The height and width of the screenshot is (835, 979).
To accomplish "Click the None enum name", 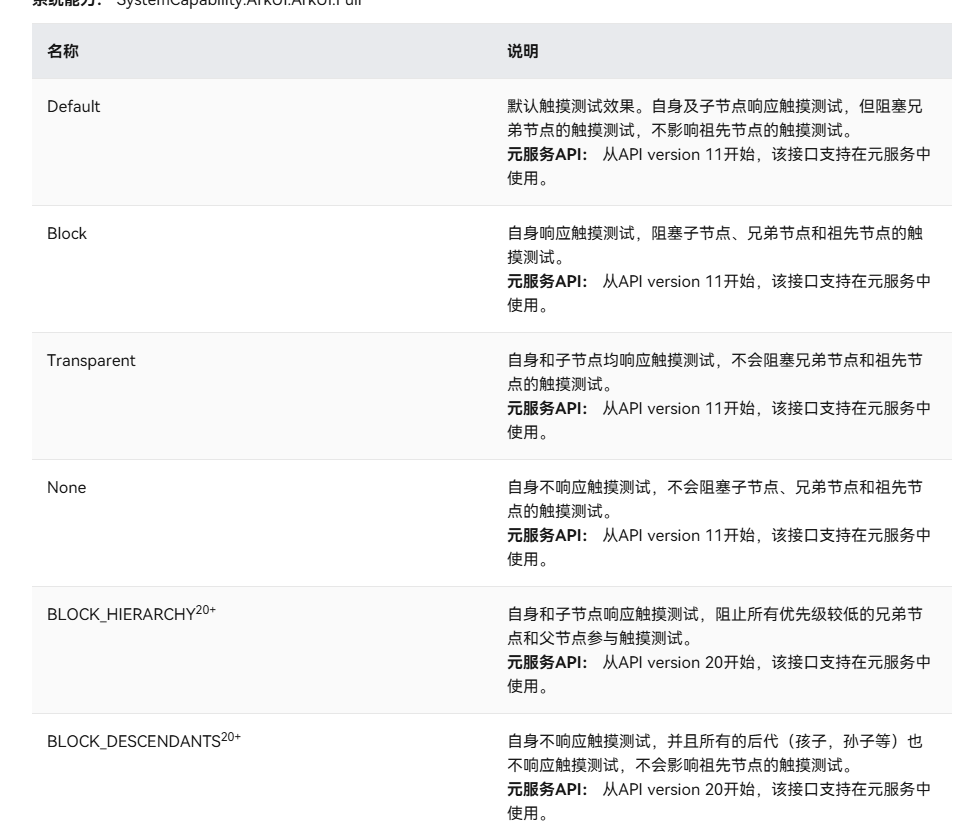I will (65, 487).
